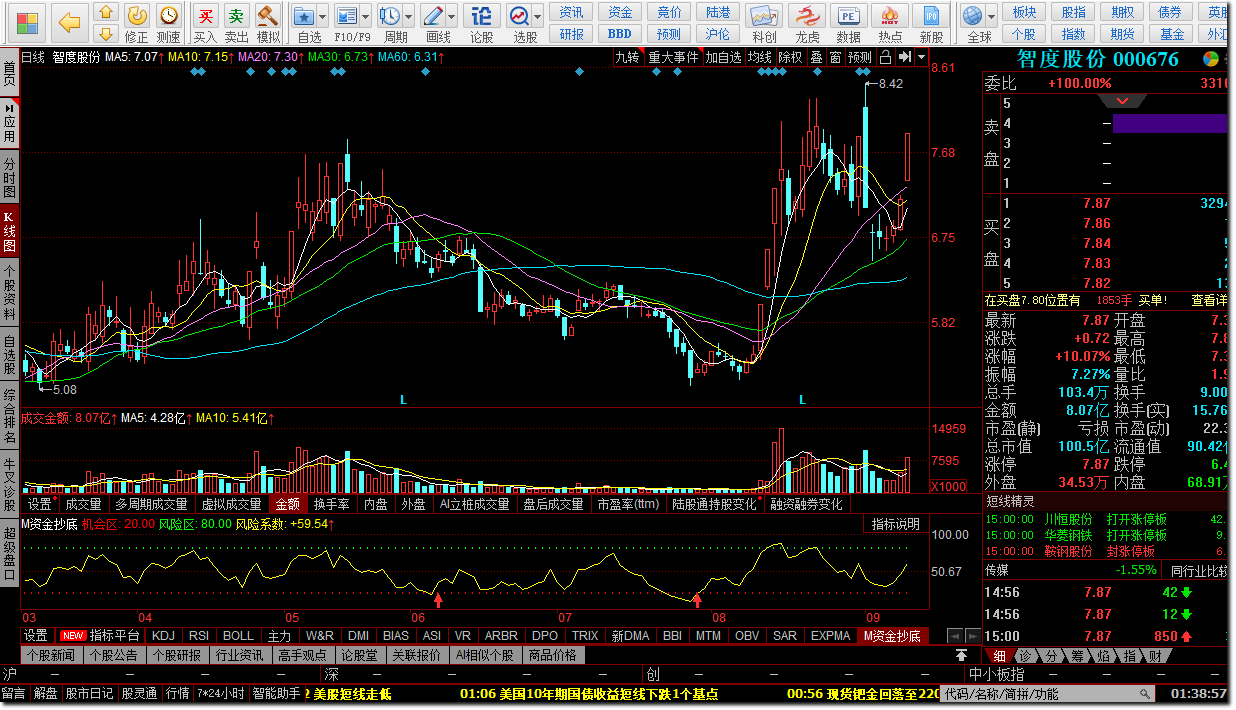This screenshot has height=710, width=1236.
Task: Click the purple sell-order volume bar
Action: 1170,123
